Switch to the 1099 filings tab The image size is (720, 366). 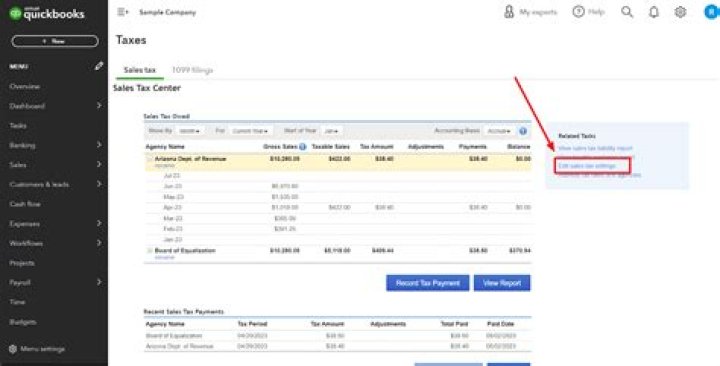click(x=192, y=70)
